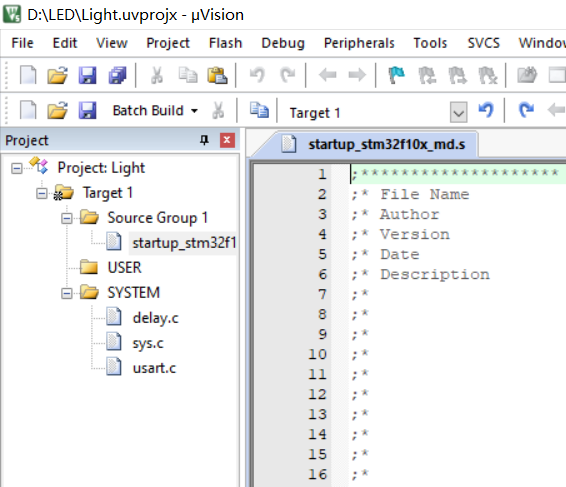
Task: Click the scissors icon after Batch Build
Action: tap(218, 110)
